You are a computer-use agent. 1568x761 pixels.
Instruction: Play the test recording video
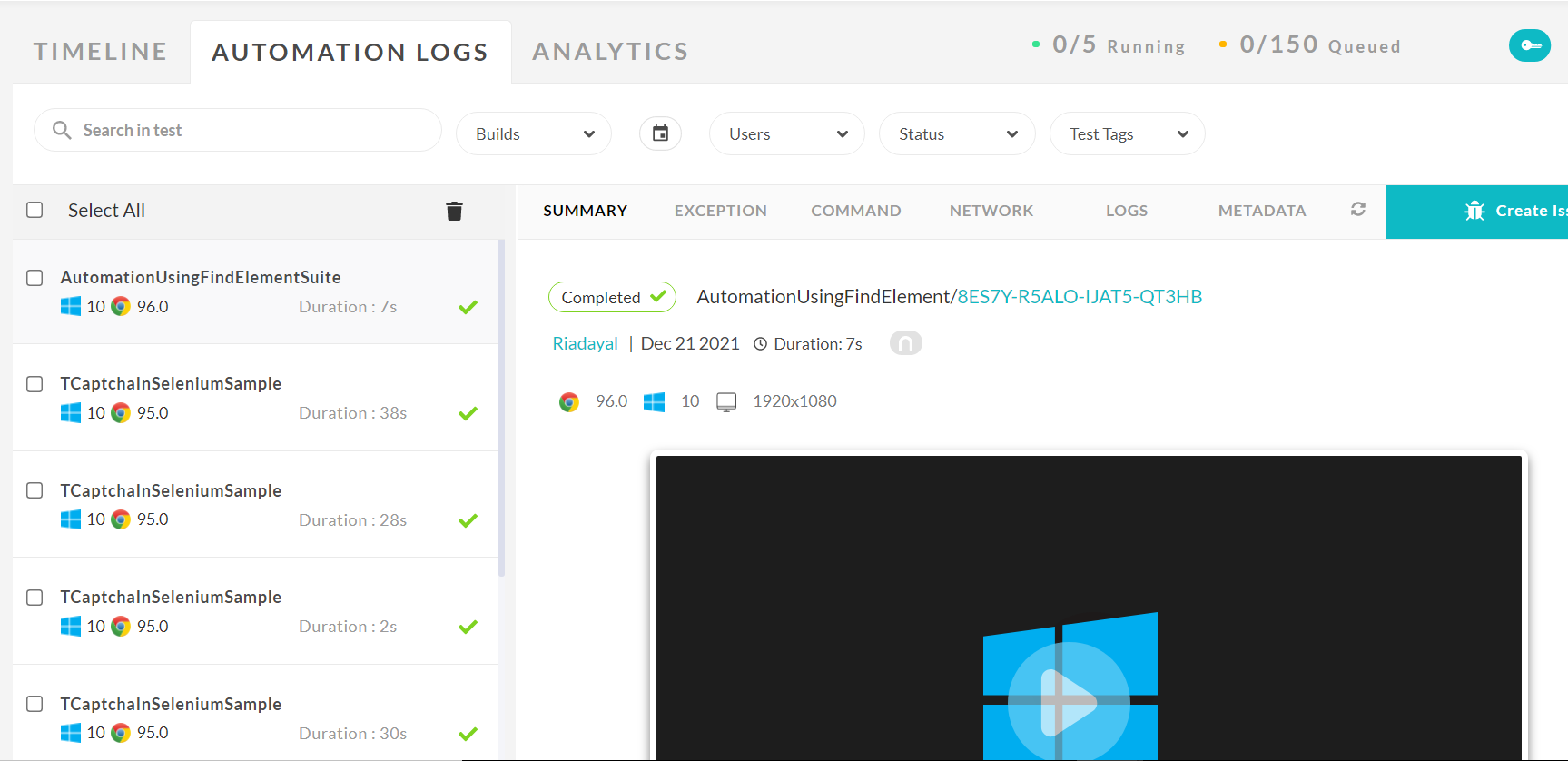pos(1069,701)
